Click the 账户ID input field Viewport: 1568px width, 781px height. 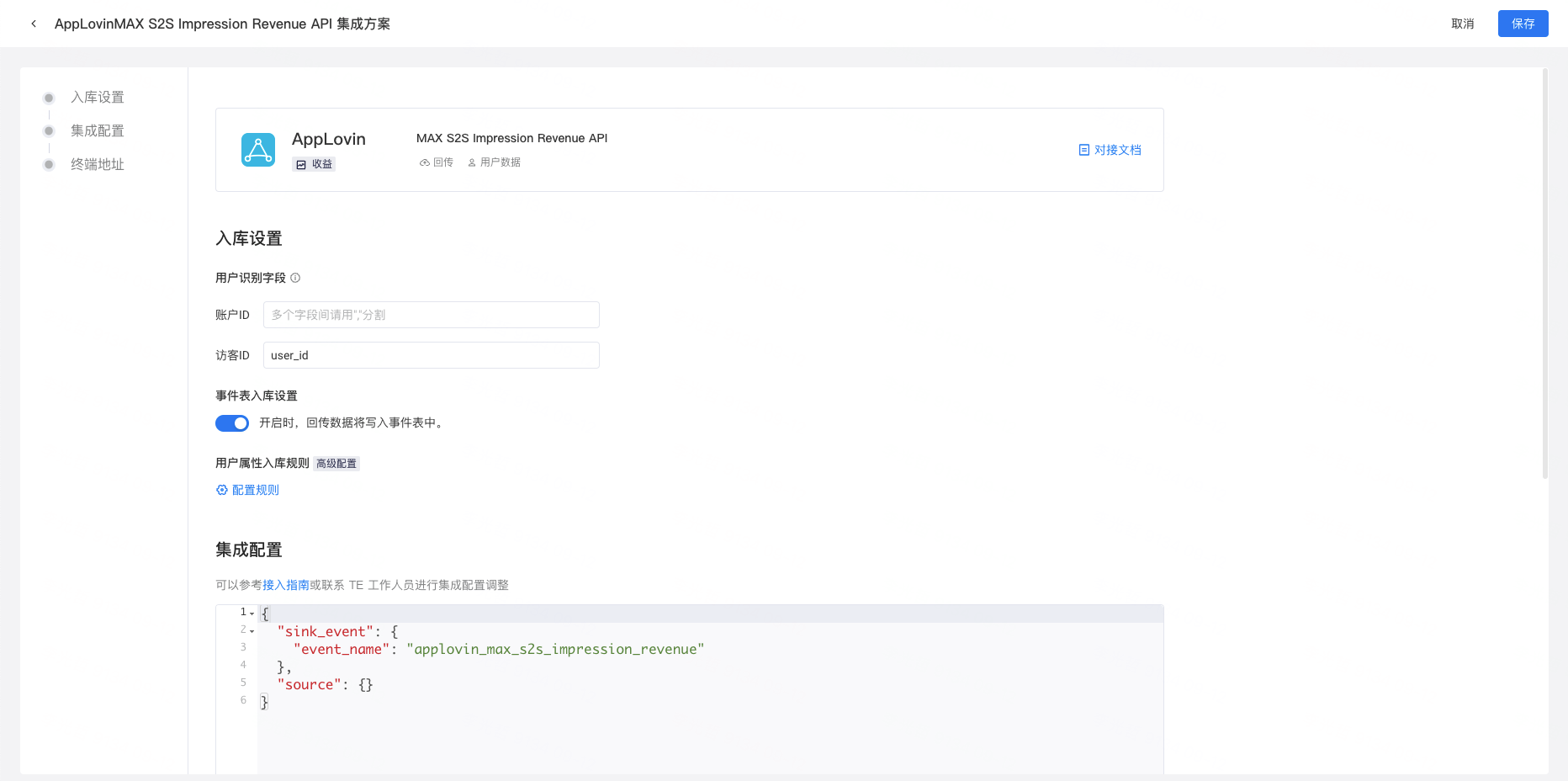point(431,314)
